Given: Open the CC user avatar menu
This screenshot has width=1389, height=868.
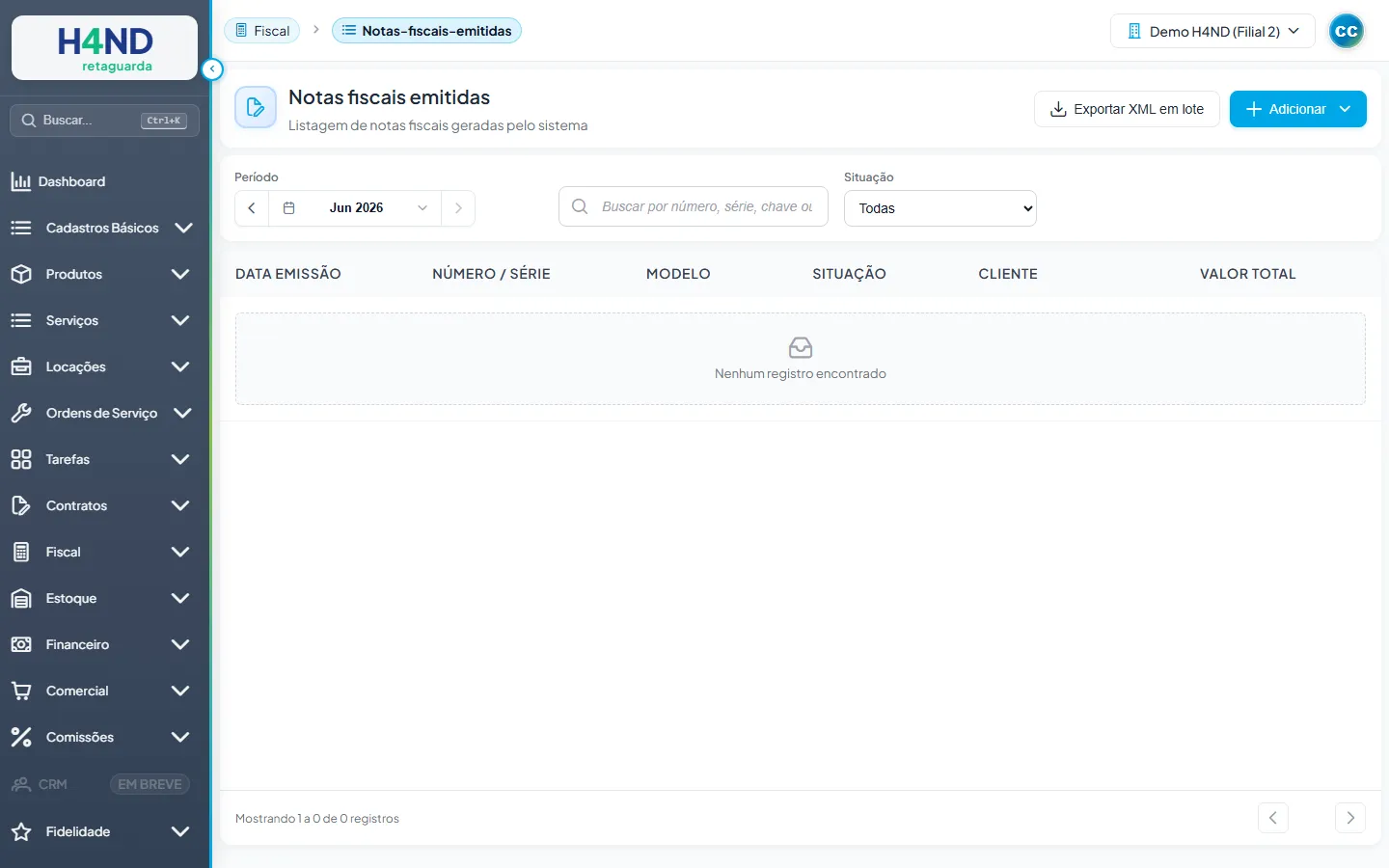Looking at the screenshot, I should [x=1347, y=31].
